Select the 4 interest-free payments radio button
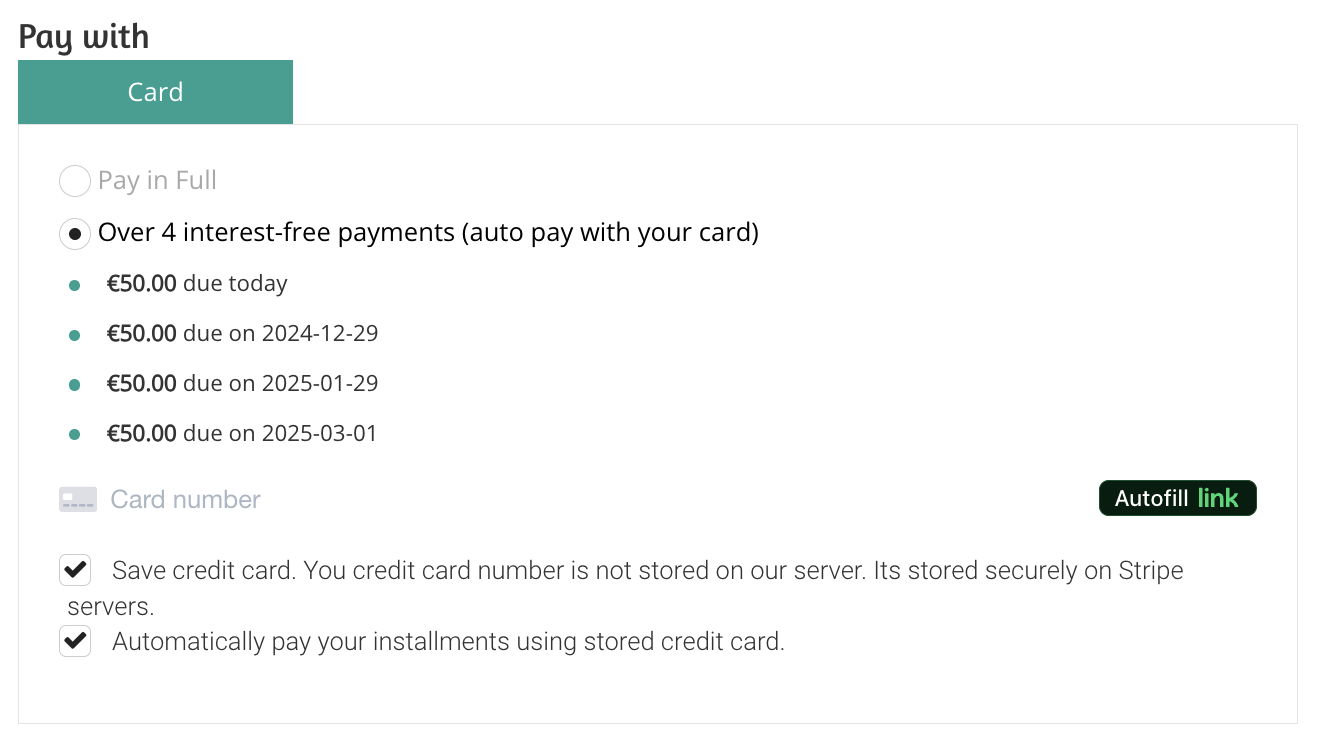Image resolution: width=1320 pixels, height=744 pixels. (x=75, y=234)
